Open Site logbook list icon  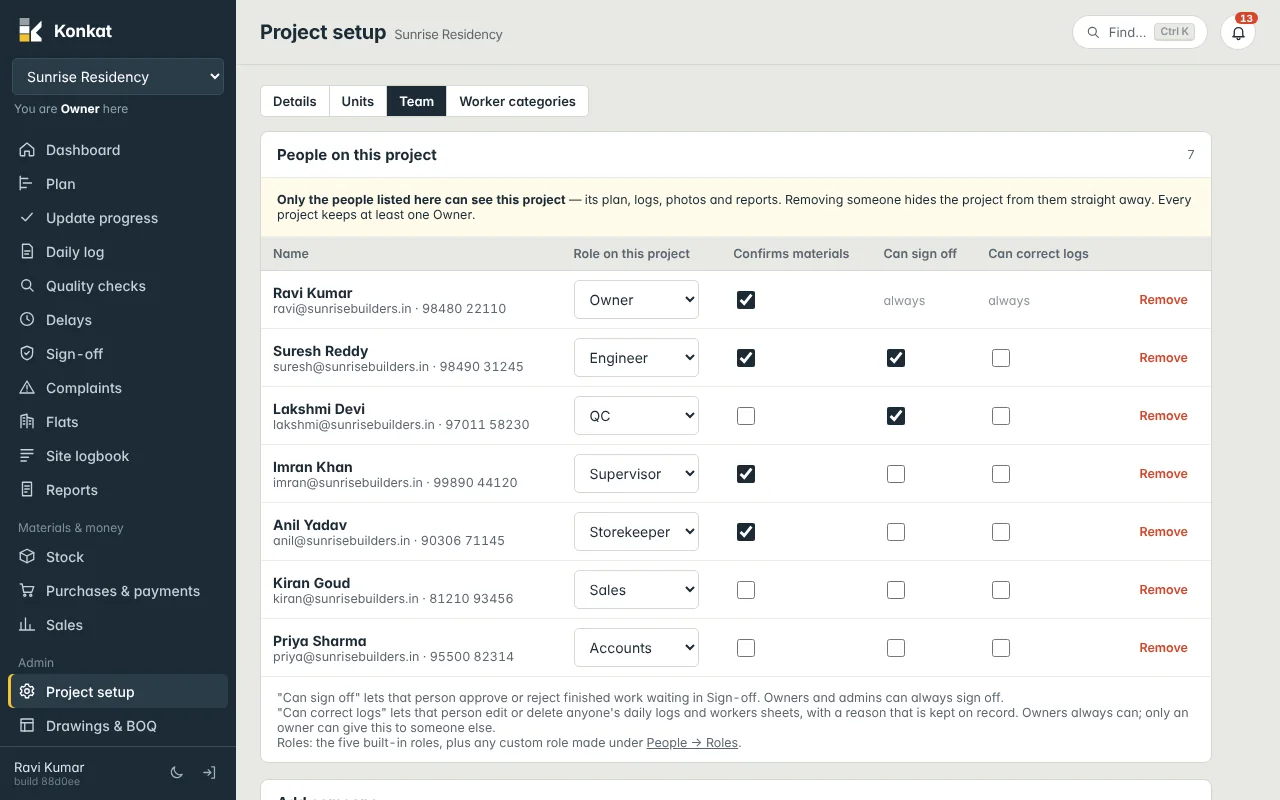pos(27,456)
